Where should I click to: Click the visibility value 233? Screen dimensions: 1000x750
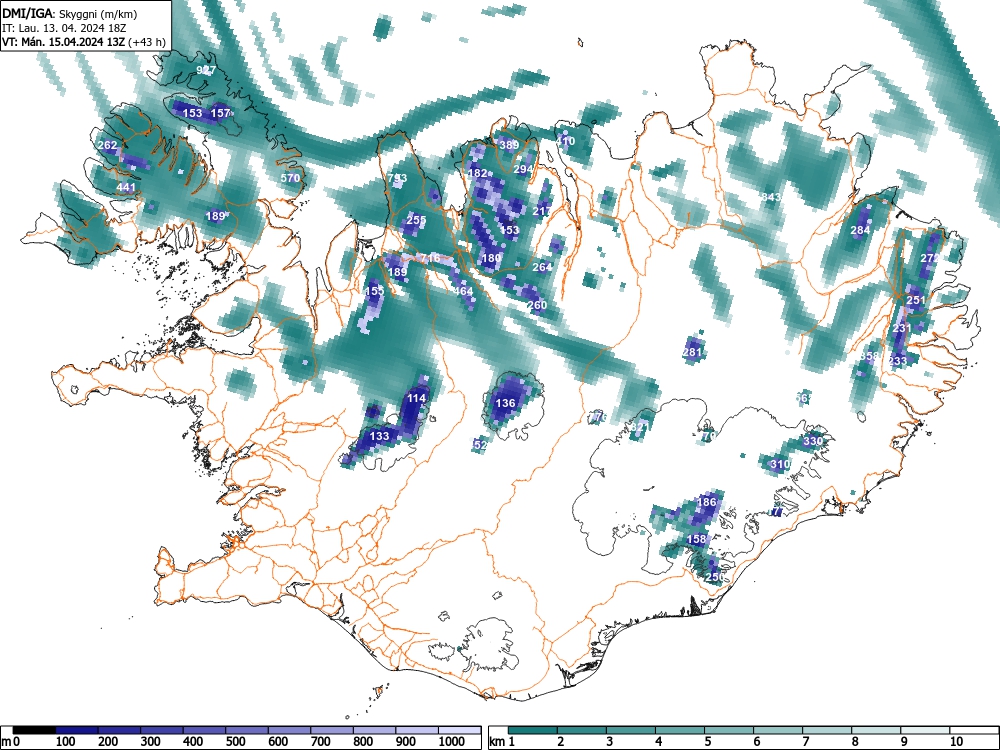(897, 361)
